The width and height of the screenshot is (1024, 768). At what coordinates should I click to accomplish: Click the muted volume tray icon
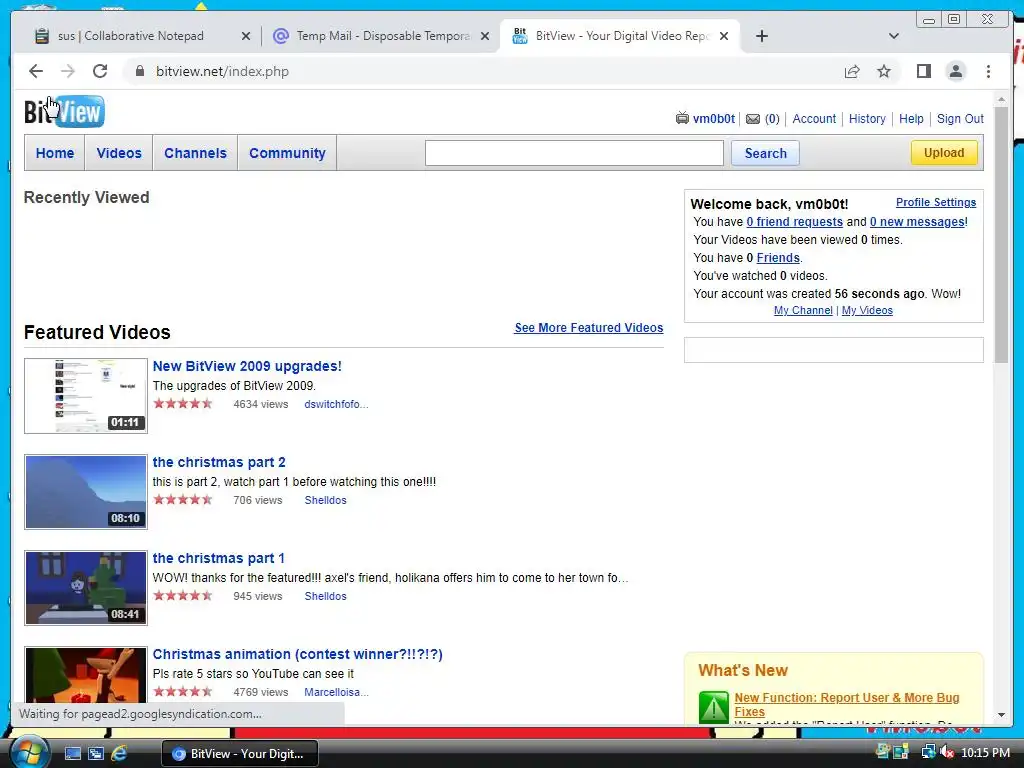tap(946, 752)
